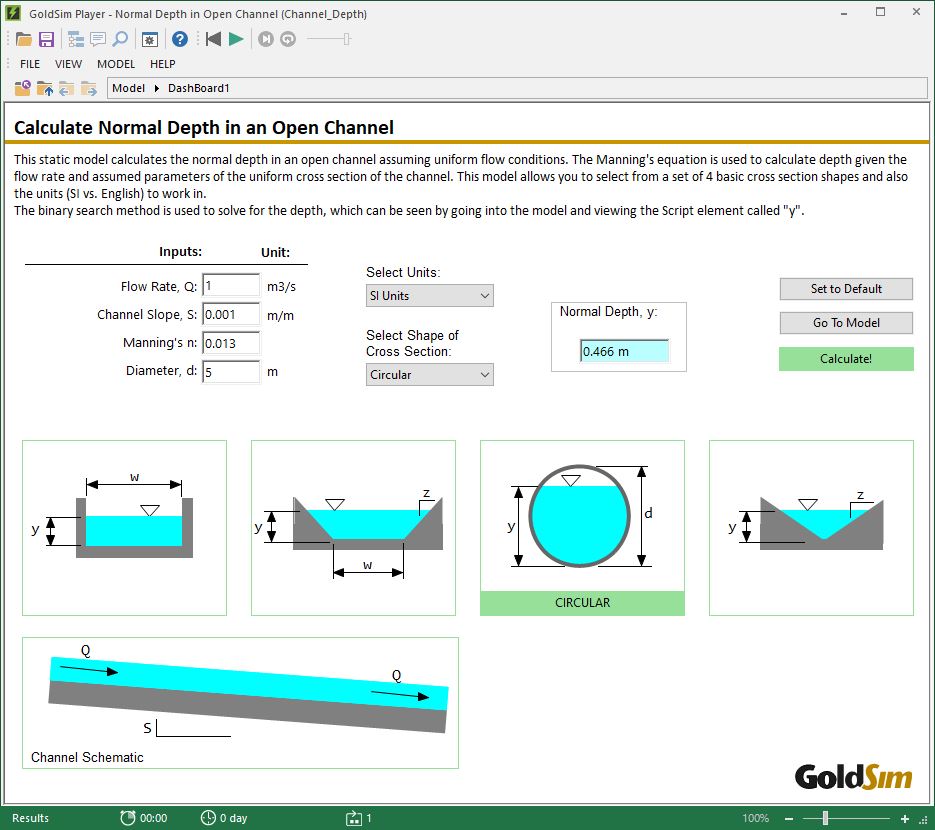Screen dimensions: 935x830
Task: Open the VIEW menu
Action: tap(68, 63)
